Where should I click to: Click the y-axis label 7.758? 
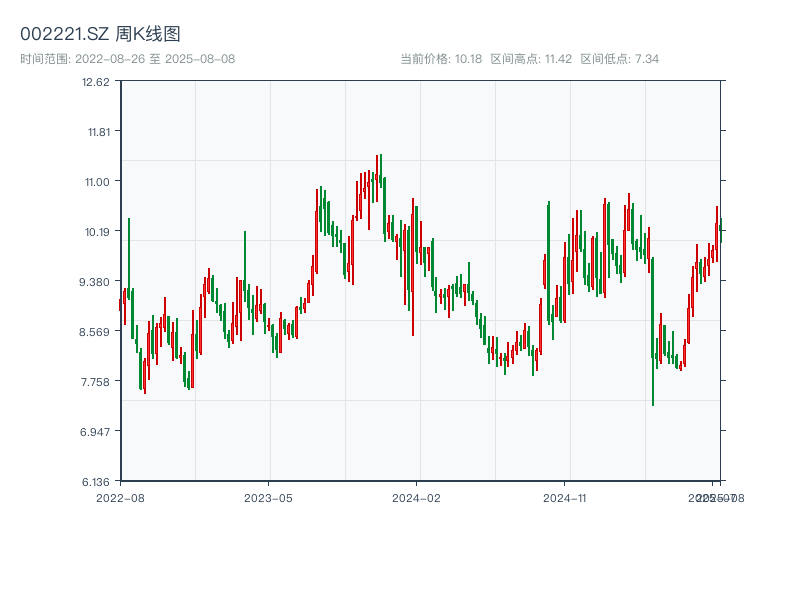95,382
